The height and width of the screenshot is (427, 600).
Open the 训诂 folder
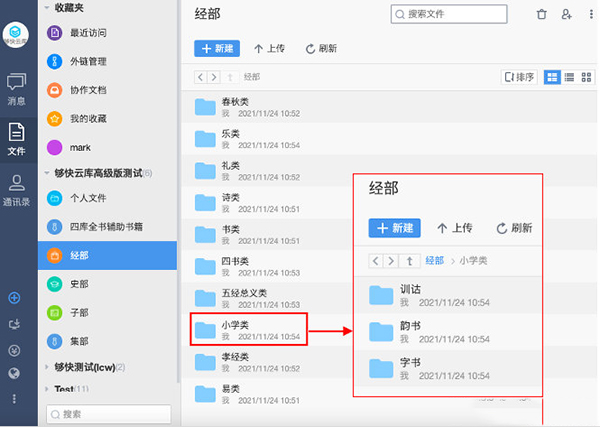[x=448, y=296]
